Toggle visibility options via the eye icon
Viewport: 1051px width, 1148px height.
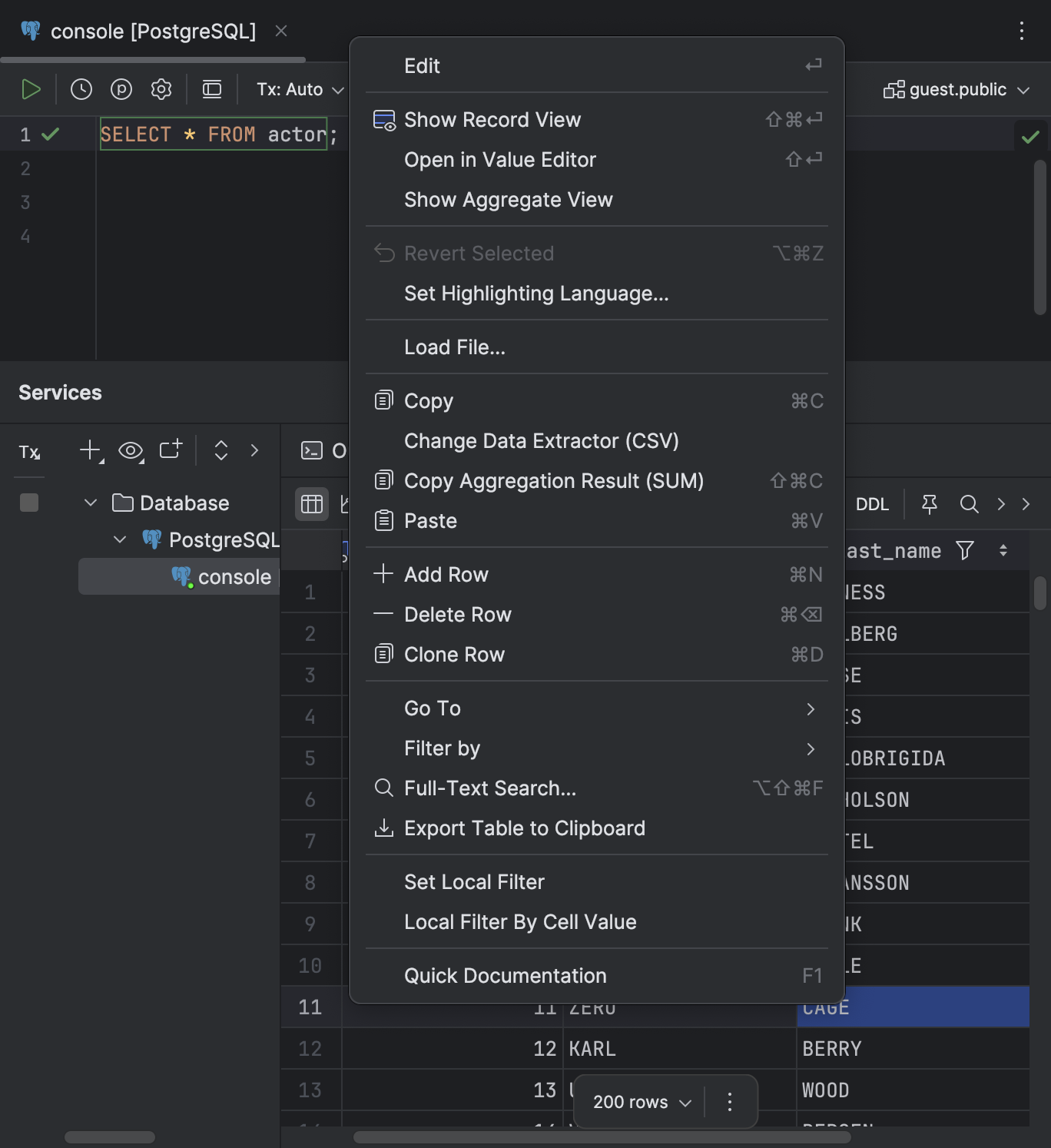(131, 451)
